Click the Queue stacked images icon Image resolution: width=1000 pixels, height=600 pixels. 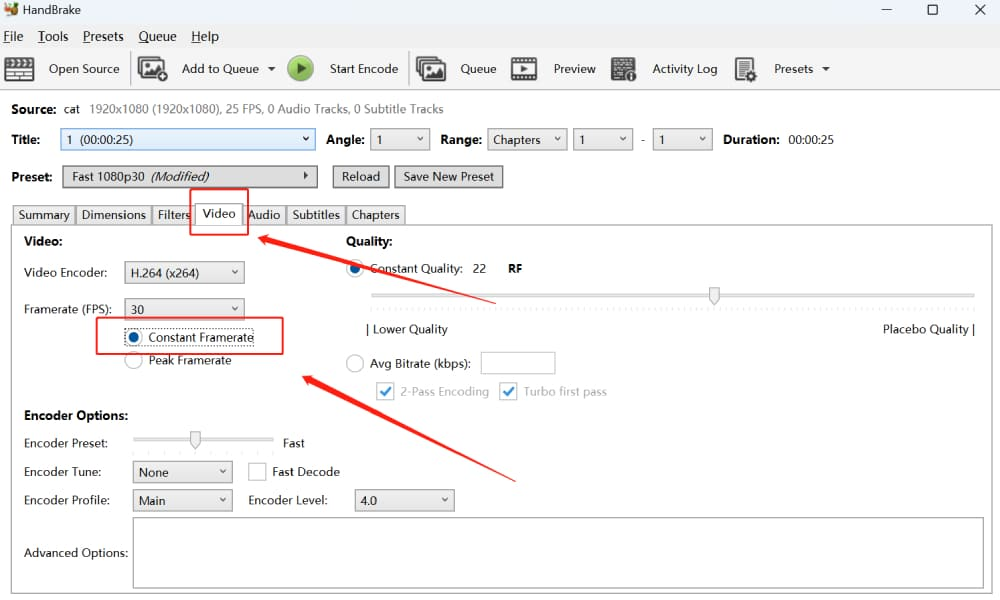coord(431,69)
